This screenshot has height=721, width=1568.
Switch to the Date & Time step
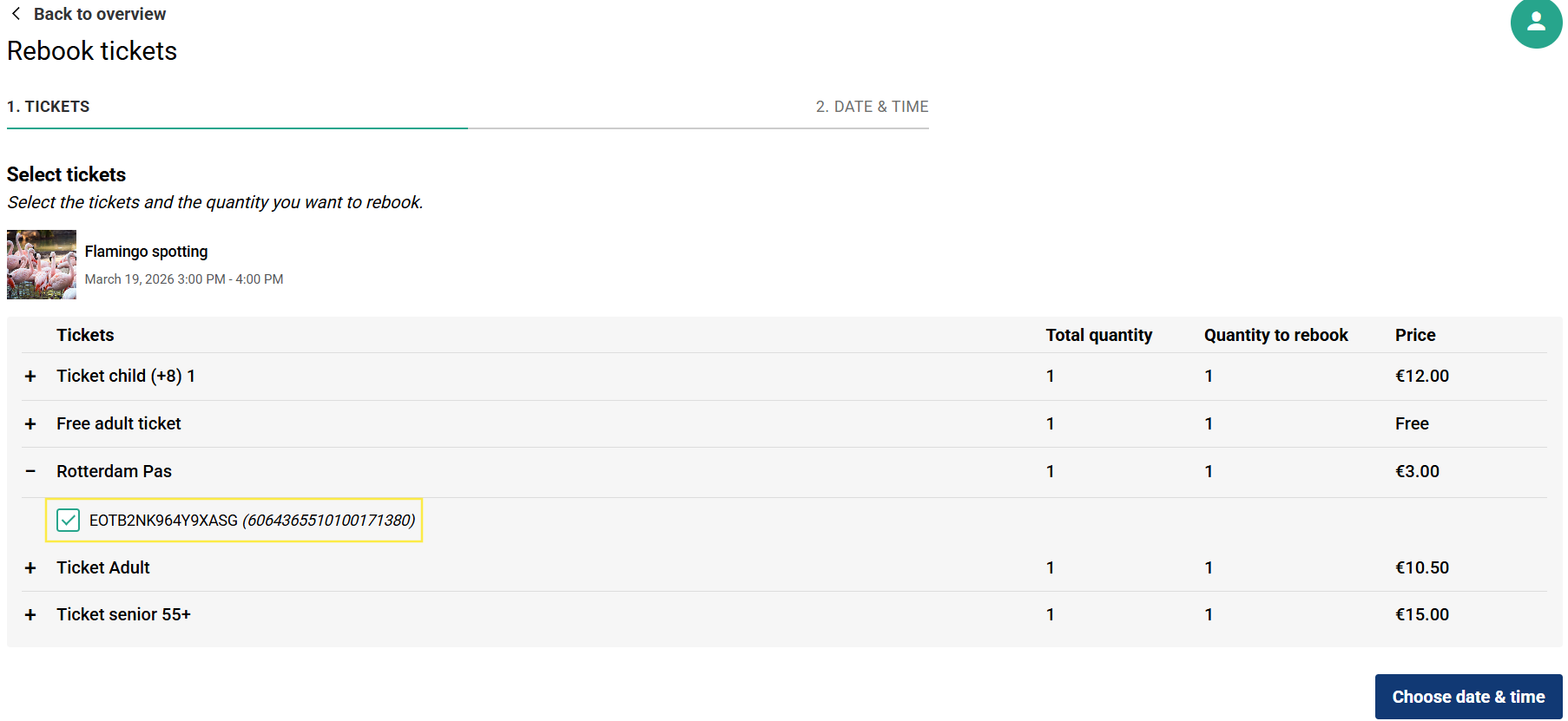872,107
